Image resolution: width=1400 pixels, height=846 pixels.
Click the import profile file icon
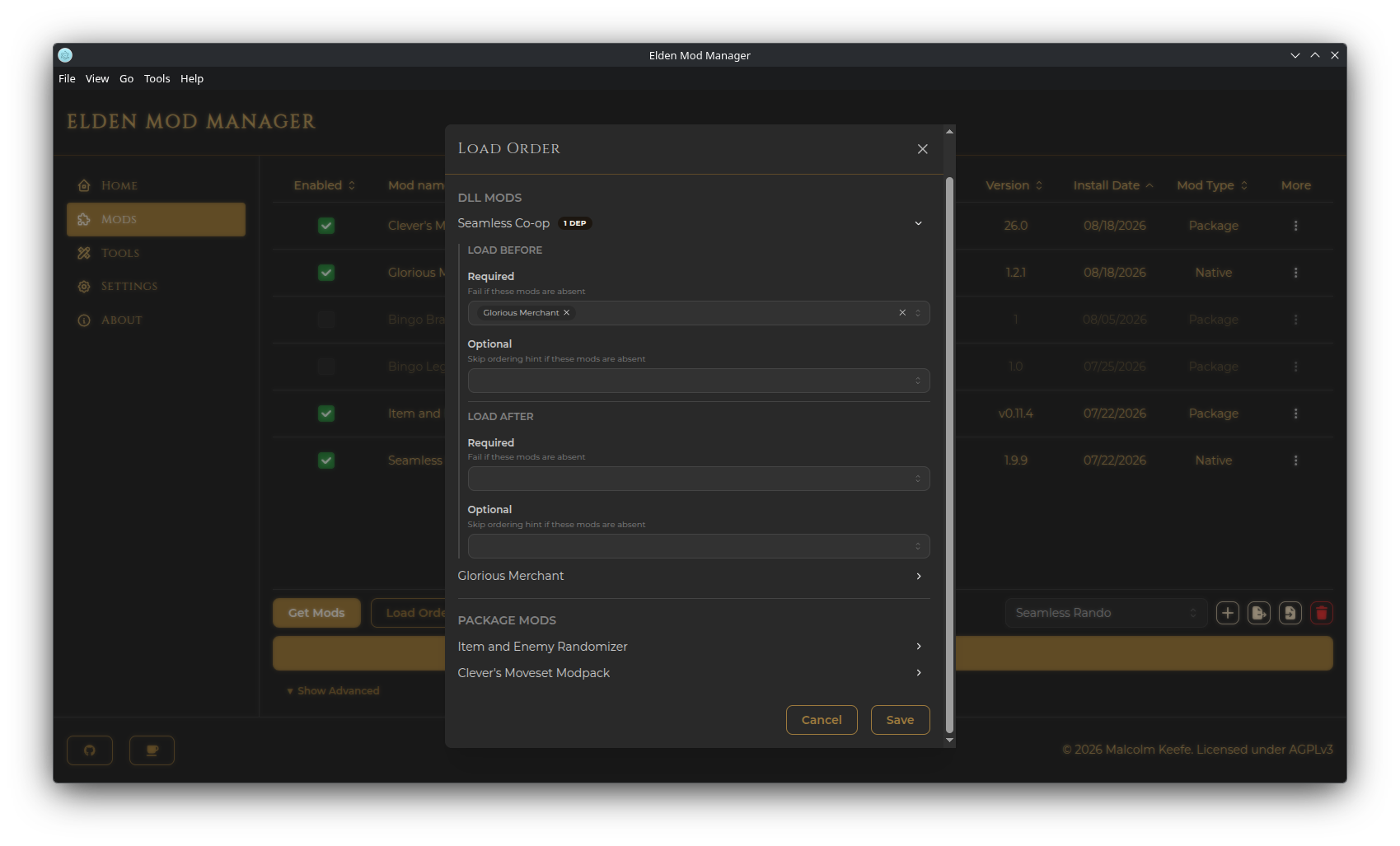point(1290,613)
